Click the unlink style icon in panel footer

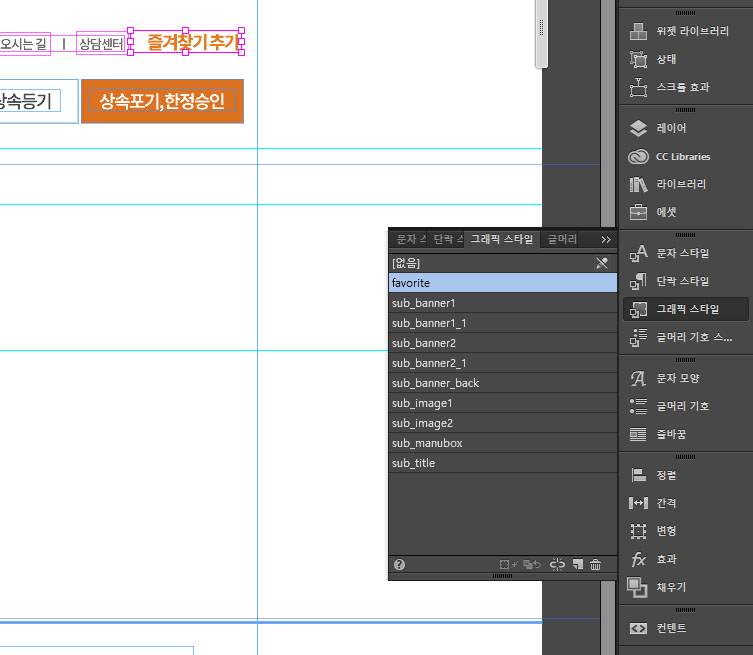point(558,565)
